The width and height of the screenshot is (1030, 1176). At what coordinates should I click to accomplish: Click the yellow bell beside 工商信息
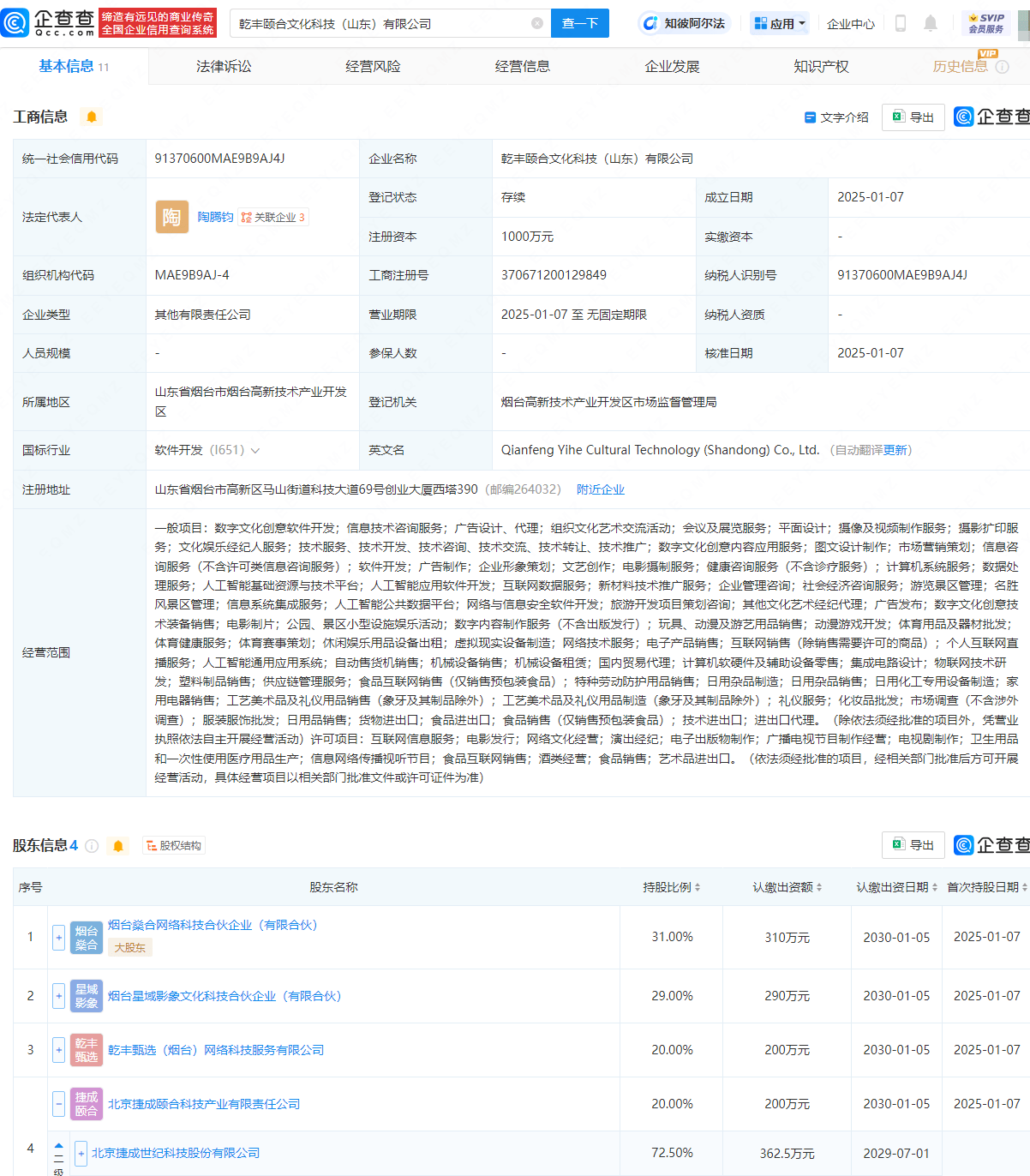pyautogui.click(x=92, y=117)
